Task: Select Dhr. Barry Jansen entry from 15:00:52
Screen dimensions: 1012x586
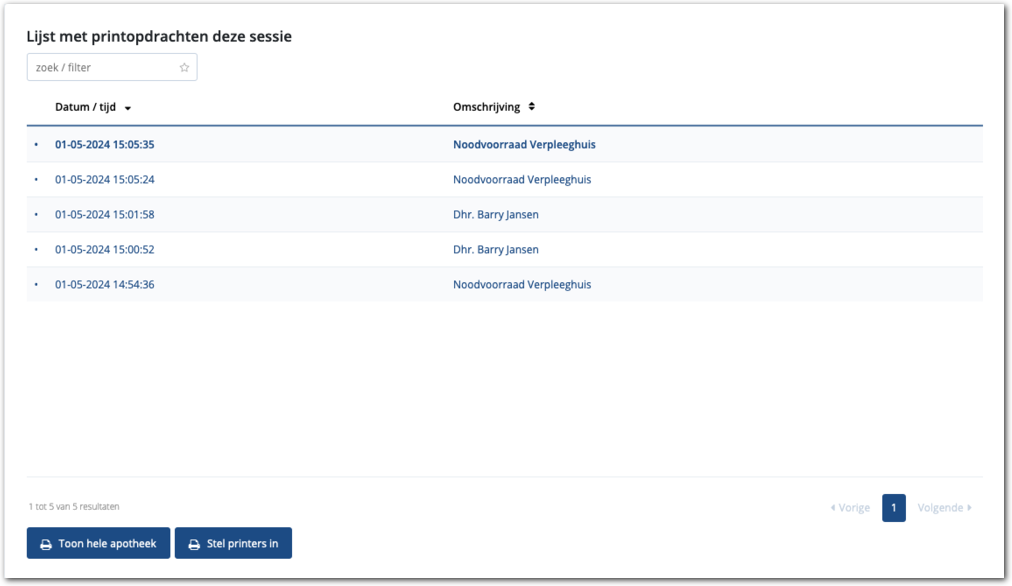Action: click(495, 250)
